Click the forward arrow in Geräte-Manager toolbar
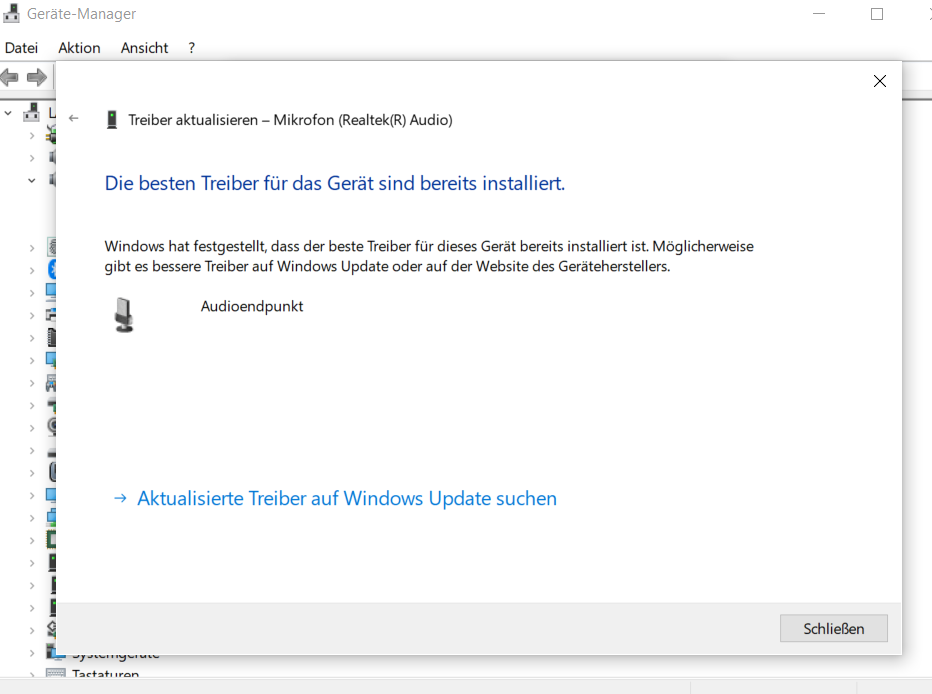 pos(37,77)
